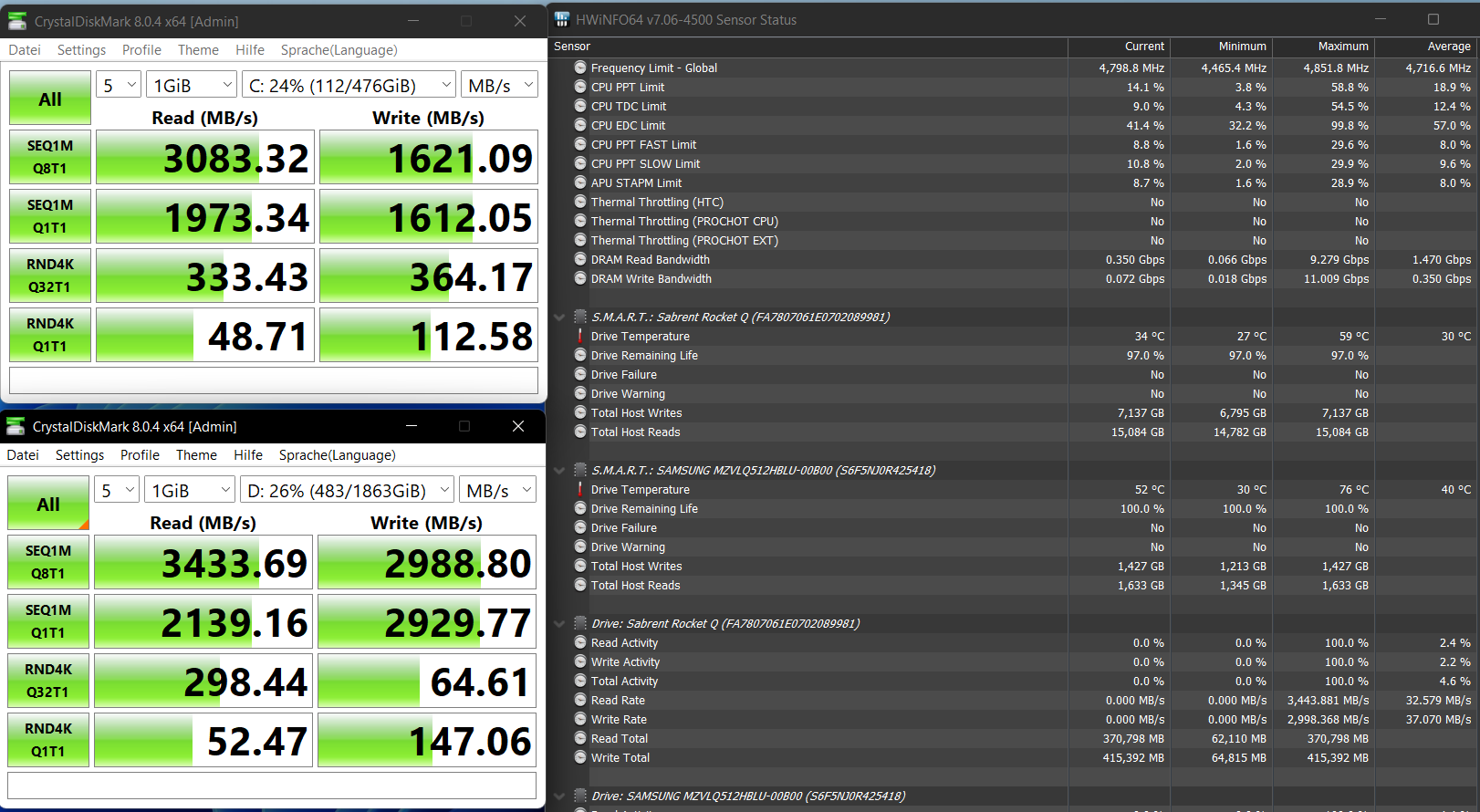The height and width of the screenshot is (812, 1480).
Task: Click the empty comment field in the D: drive window
Action: click(272, 786)
